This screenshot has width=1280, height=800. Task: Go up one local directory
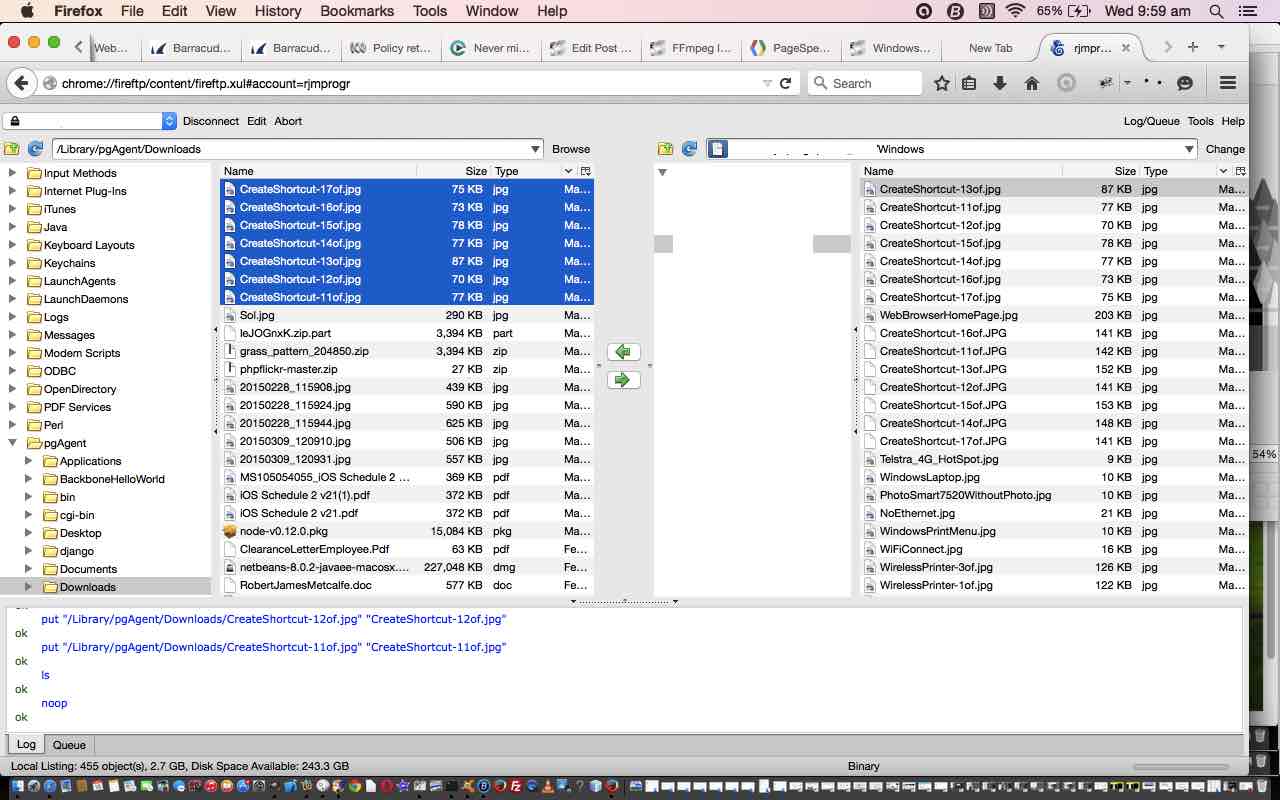(x=11, y=149)
